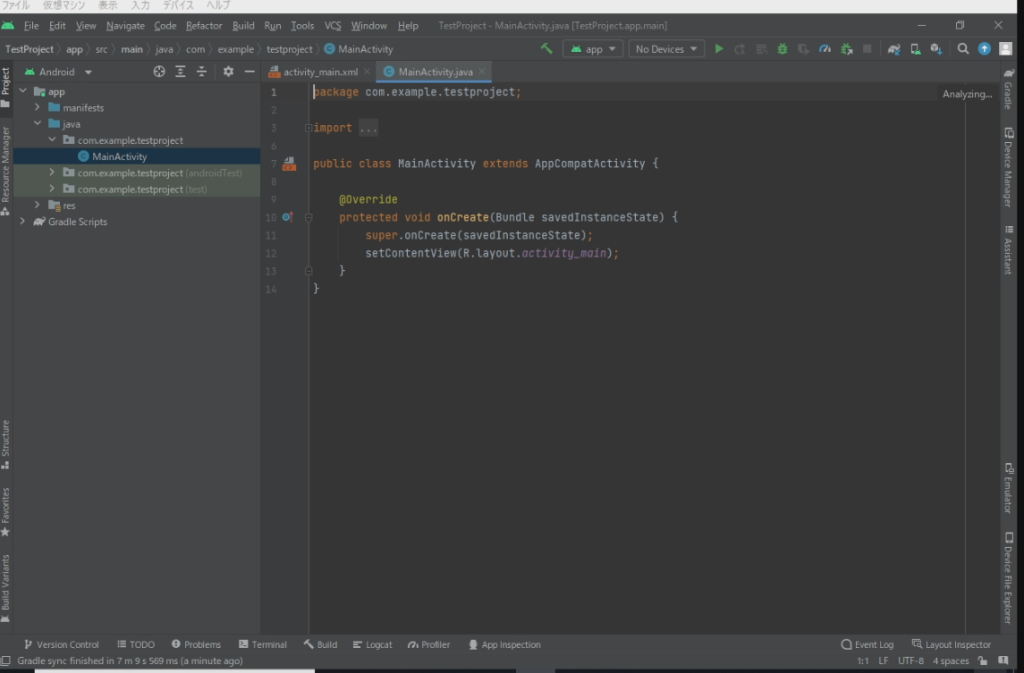Screen dimensions: 1024x673
Task: Open the app run configuration dropdown
Action: pyautogui.click(x=593, y=49)
